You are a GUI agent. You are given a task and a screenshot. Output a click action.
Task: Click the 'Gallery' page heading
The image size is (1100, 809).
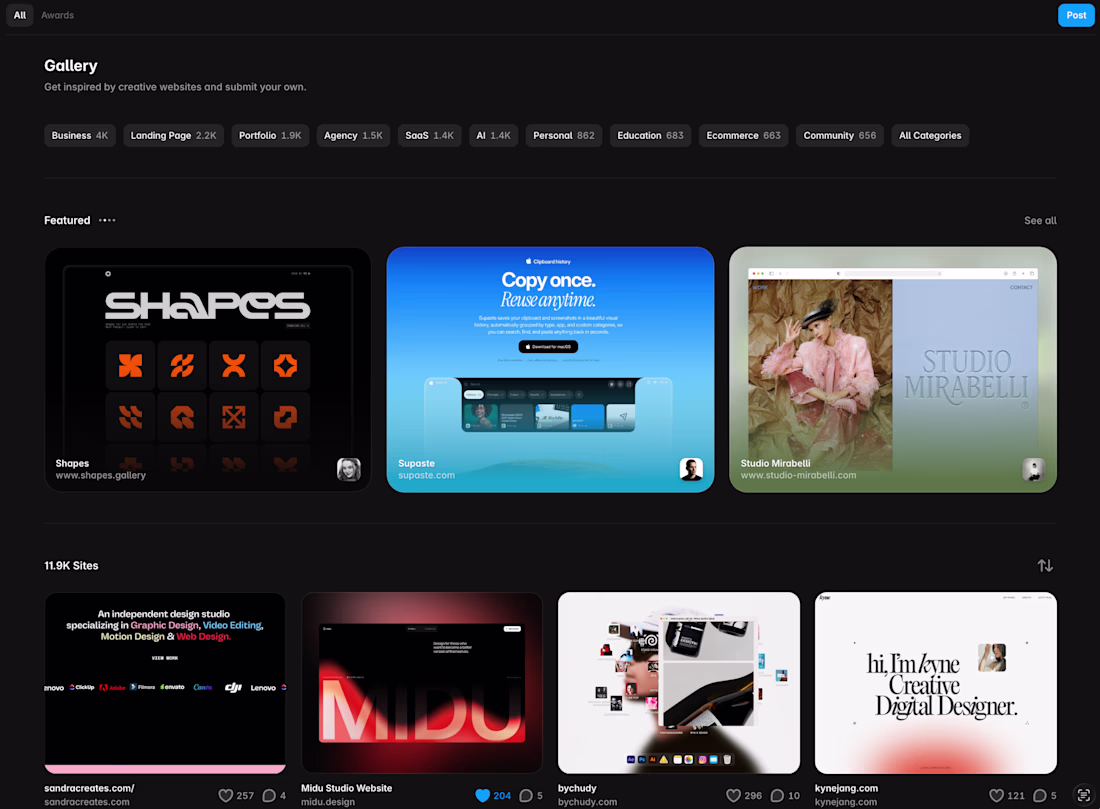point(71,65)
